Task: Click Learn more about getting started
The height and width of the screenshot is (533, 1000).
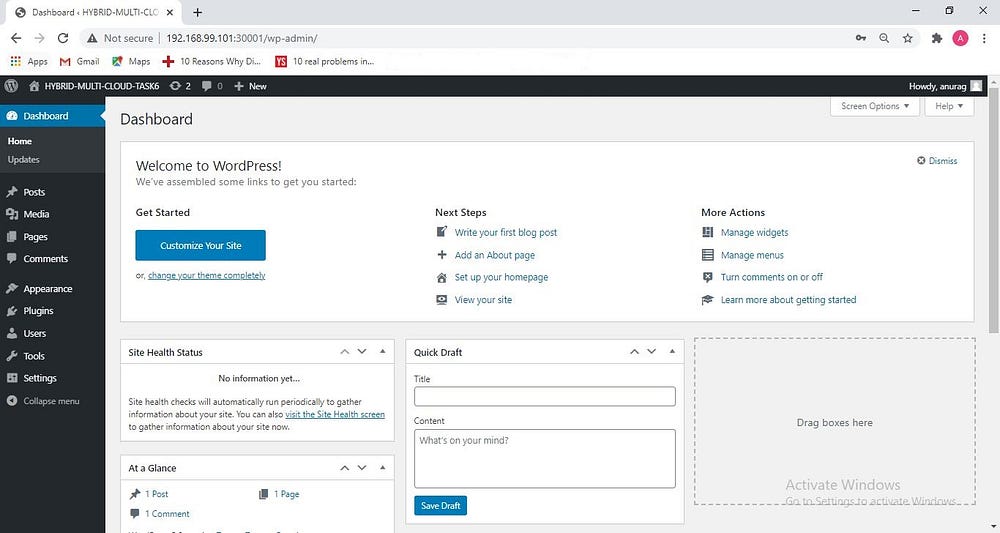Action: click(x=788, y=300)
